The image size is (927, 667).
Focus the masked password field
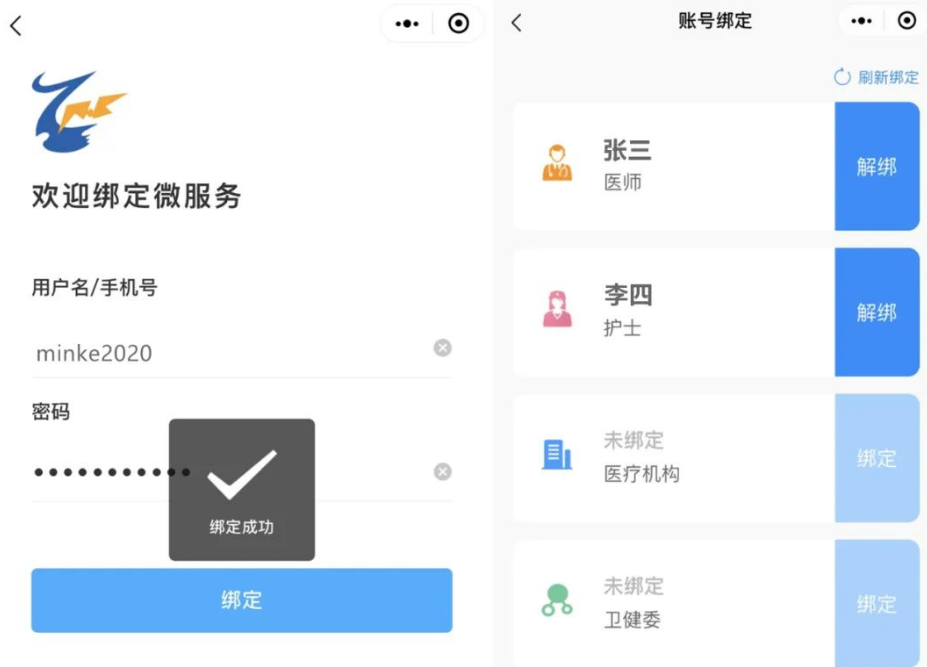(x=231, y=472)
